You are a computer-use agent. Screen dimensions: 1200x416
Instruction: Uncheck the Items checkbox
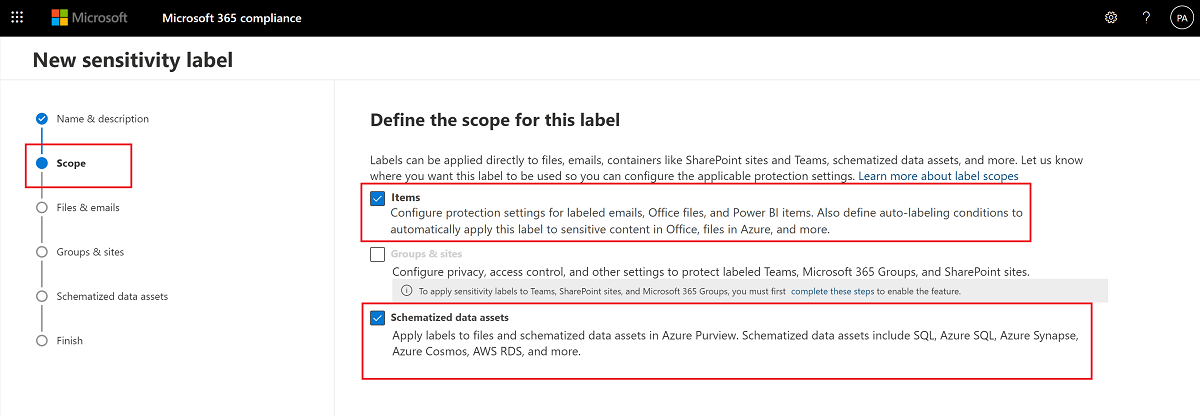tap(378, 198)
